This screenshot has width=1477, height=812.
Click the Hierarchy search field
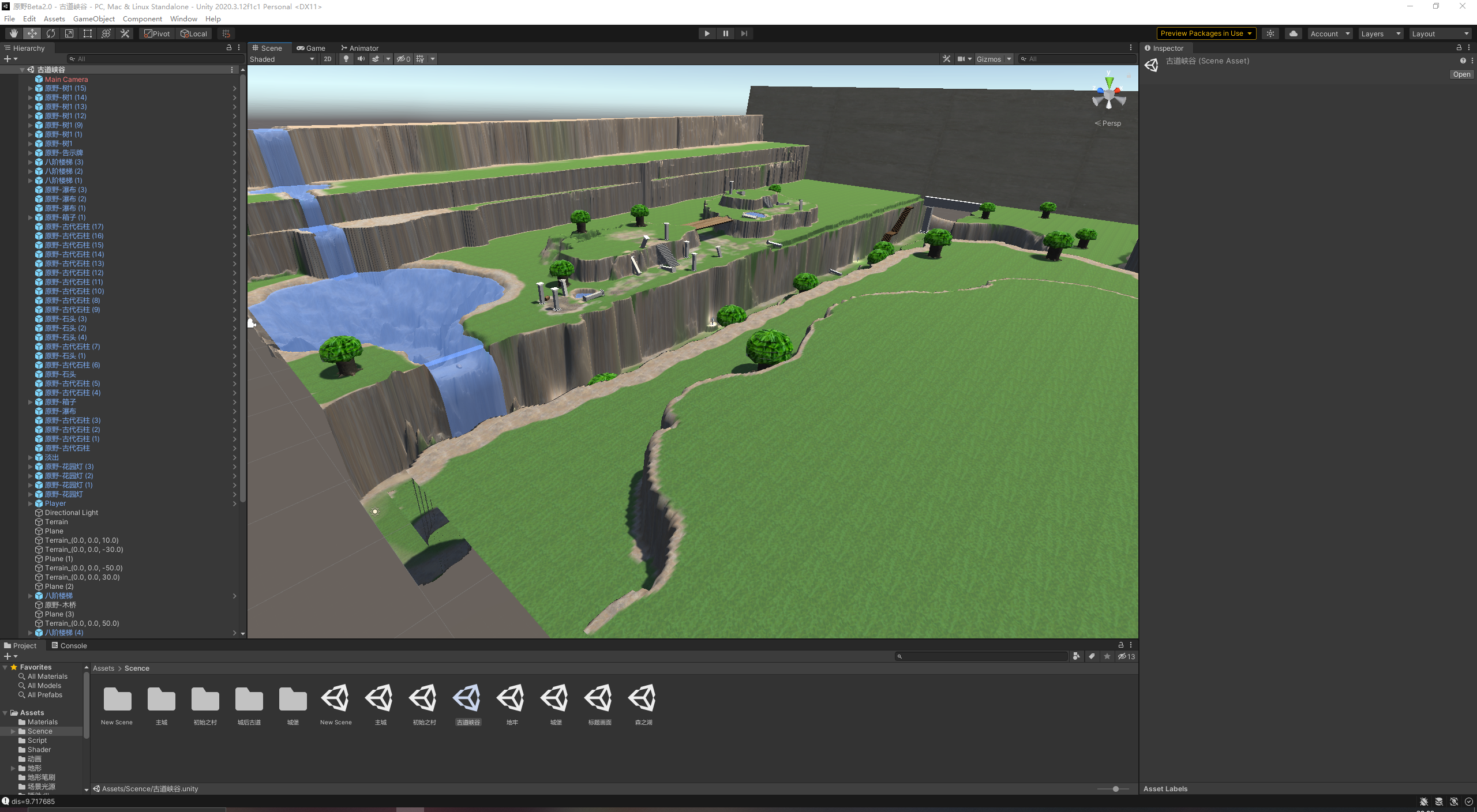[156, 59]
